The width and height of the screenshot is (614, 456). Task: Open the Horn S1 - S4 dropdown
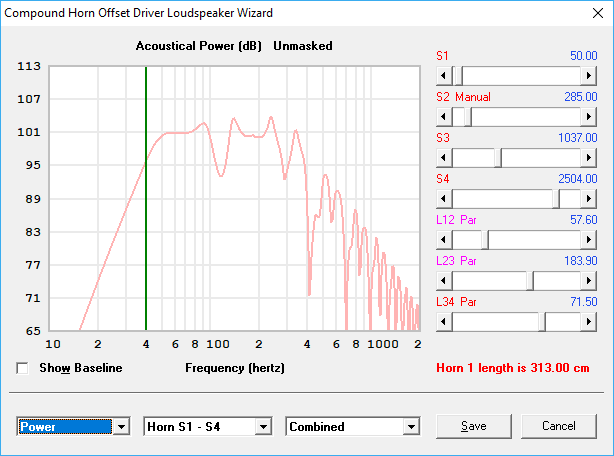[x=264, y=427]
